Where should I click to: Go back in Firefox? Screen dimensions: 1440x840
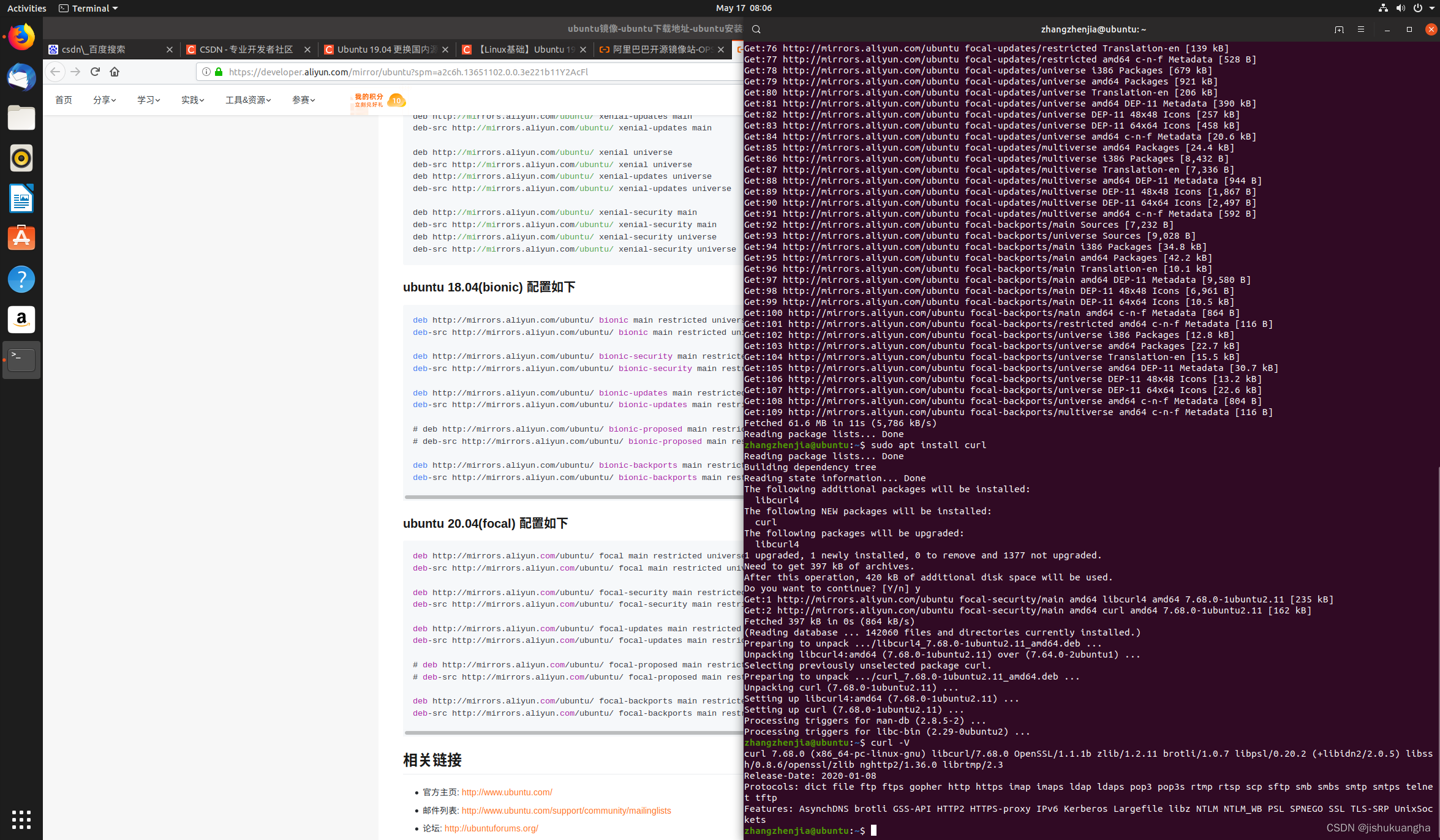(x=55, y=72)
